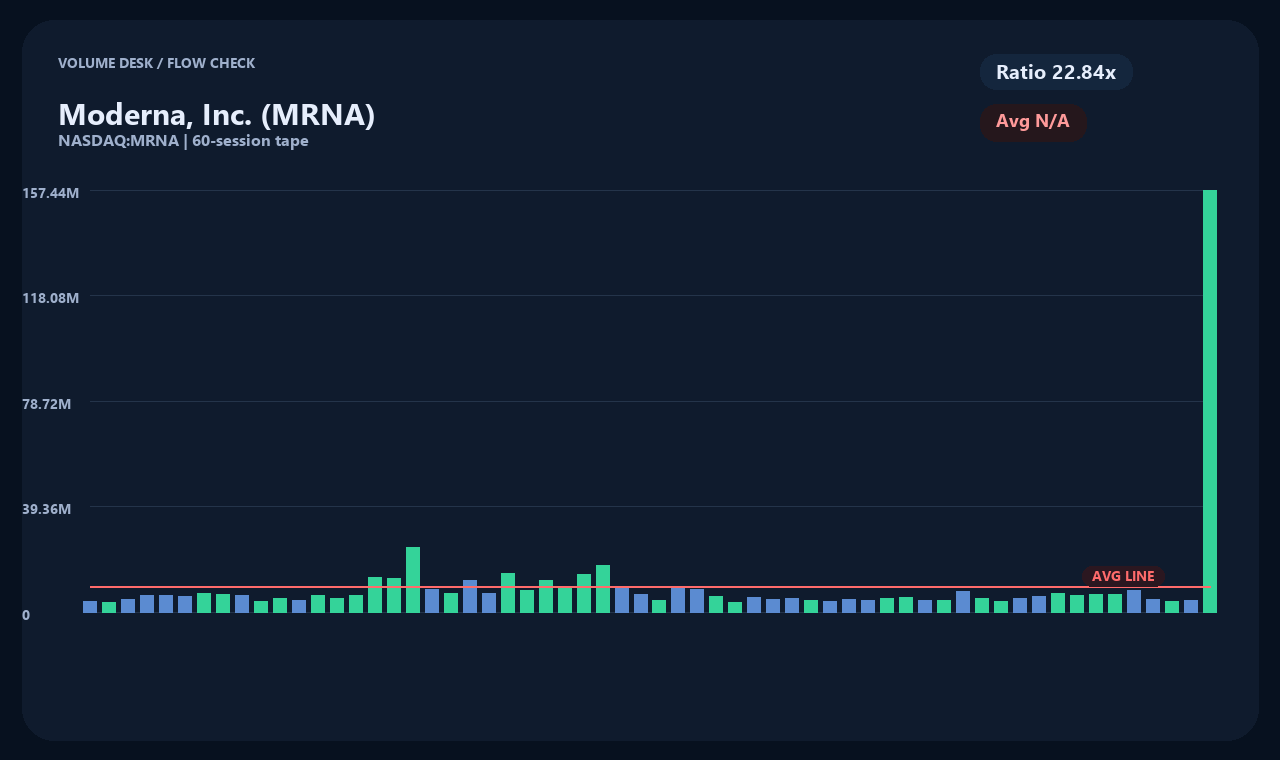
Task: Click the Ratio 22.84x badge
Action: point(1056,72)
